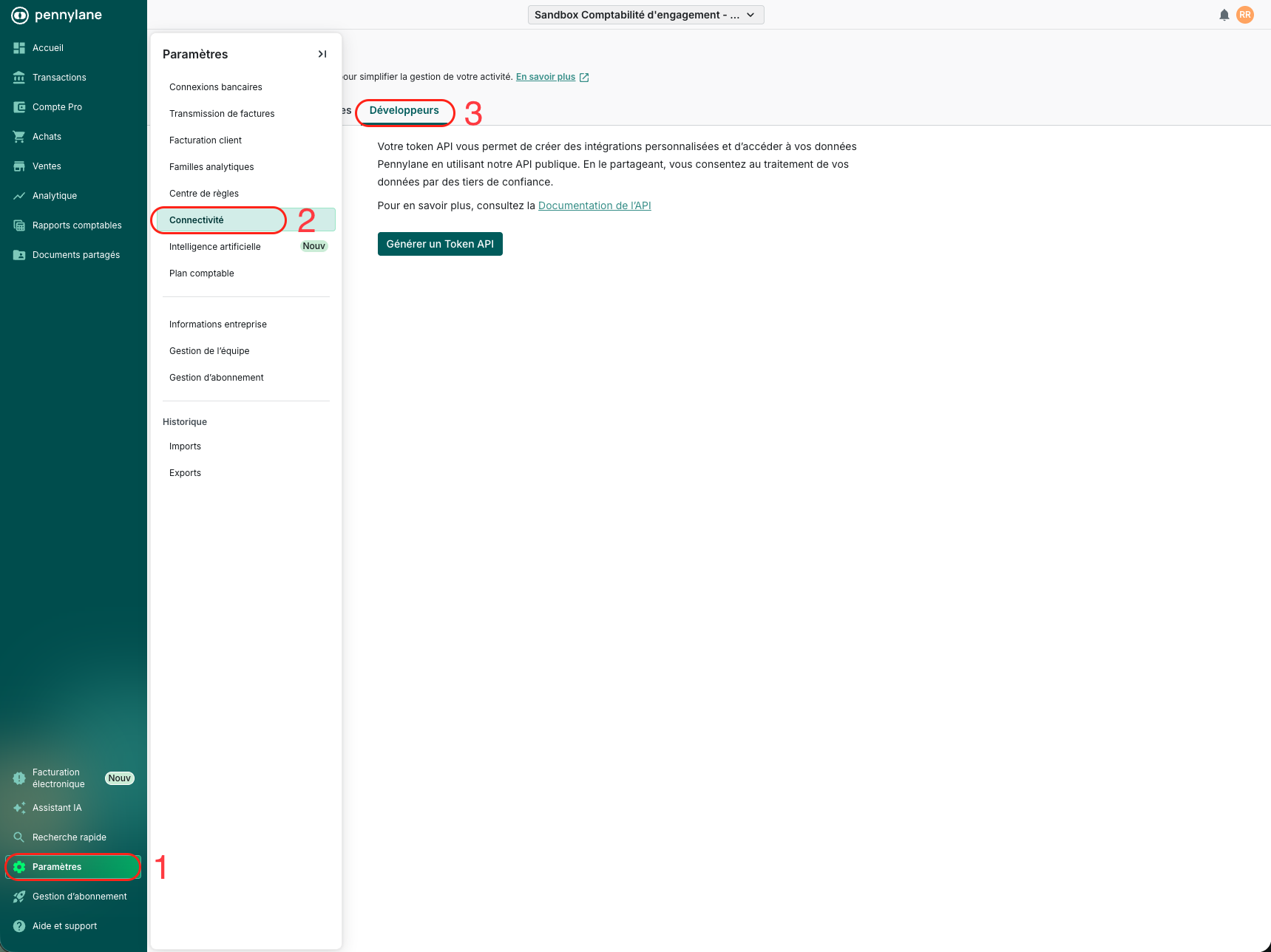Screen dimensions: 1271x952
Task: Collapse the Paramètres panel with arrow icon
Action: click(322, 54)
